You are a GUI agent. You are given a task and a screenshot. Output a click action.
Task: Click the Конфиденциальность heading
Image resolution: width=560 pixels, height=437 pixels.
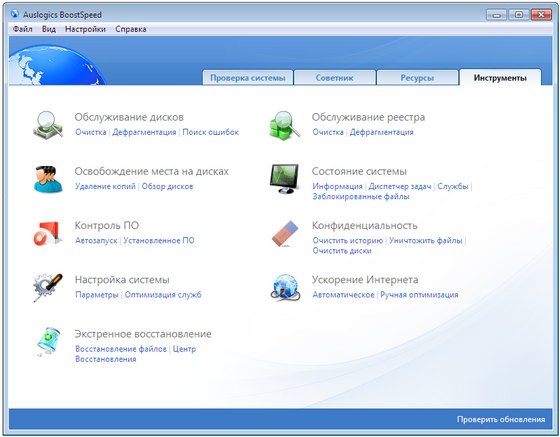pos(364,226)
